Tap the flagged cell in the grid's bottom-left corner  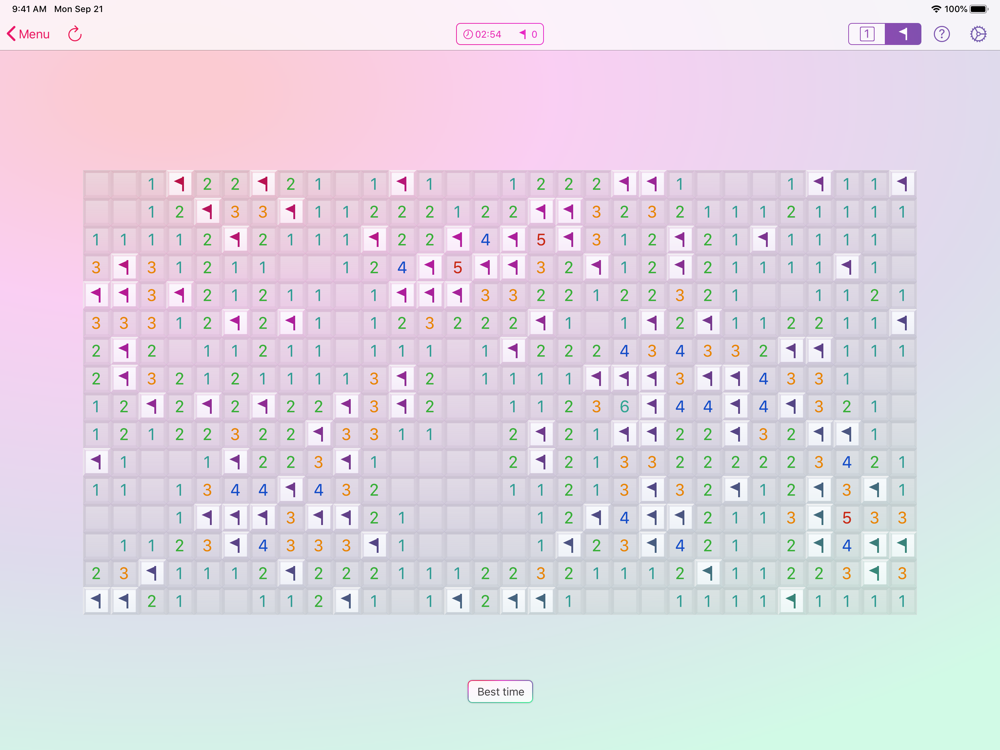click(x=96, y=601)
